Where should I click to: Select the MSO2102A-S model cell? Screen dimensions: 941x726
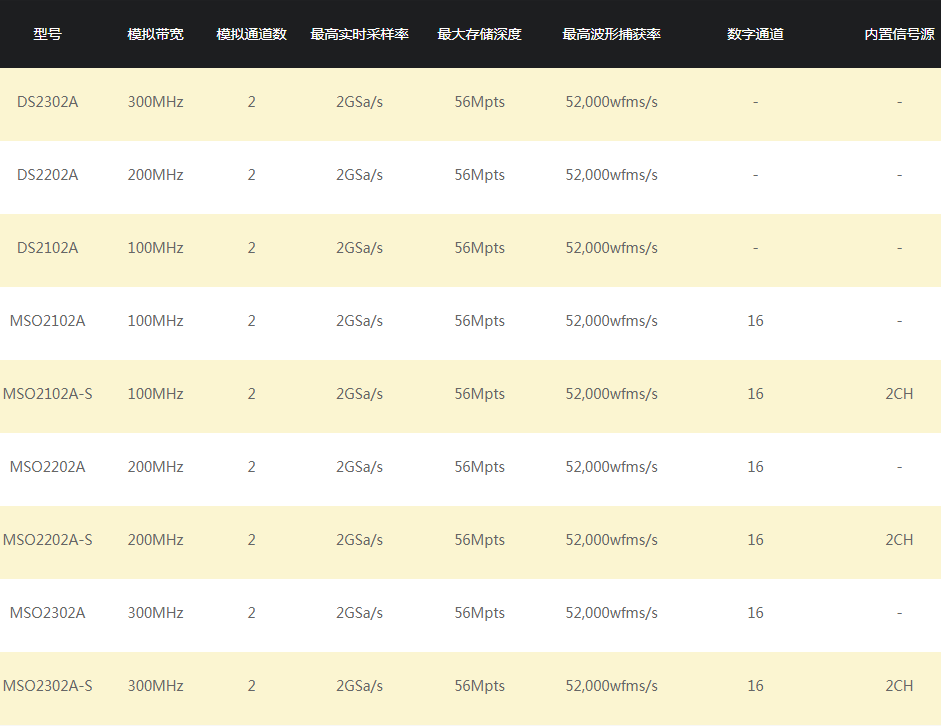[x=47, y=394]
